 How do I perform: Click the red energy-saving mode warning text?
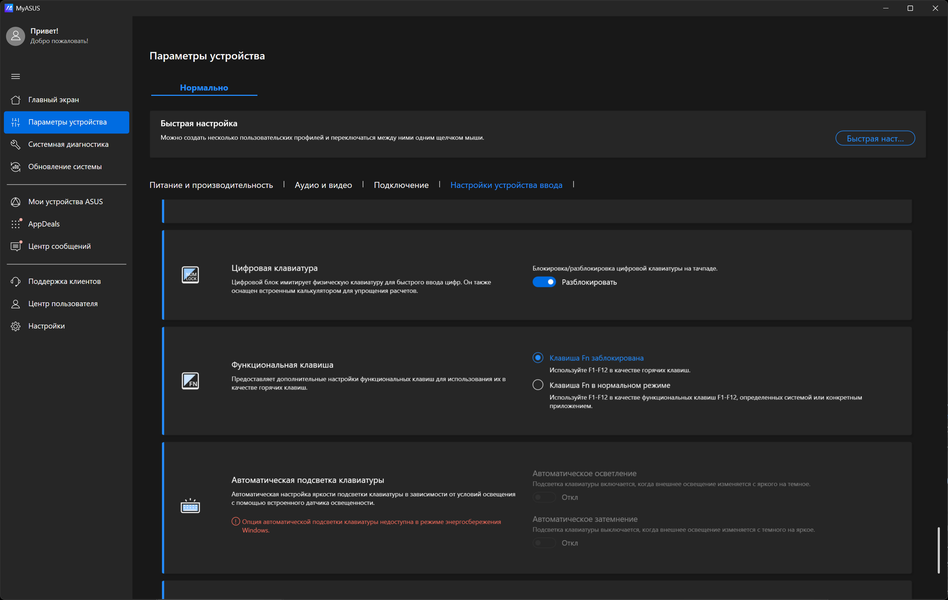pos(371,526)
